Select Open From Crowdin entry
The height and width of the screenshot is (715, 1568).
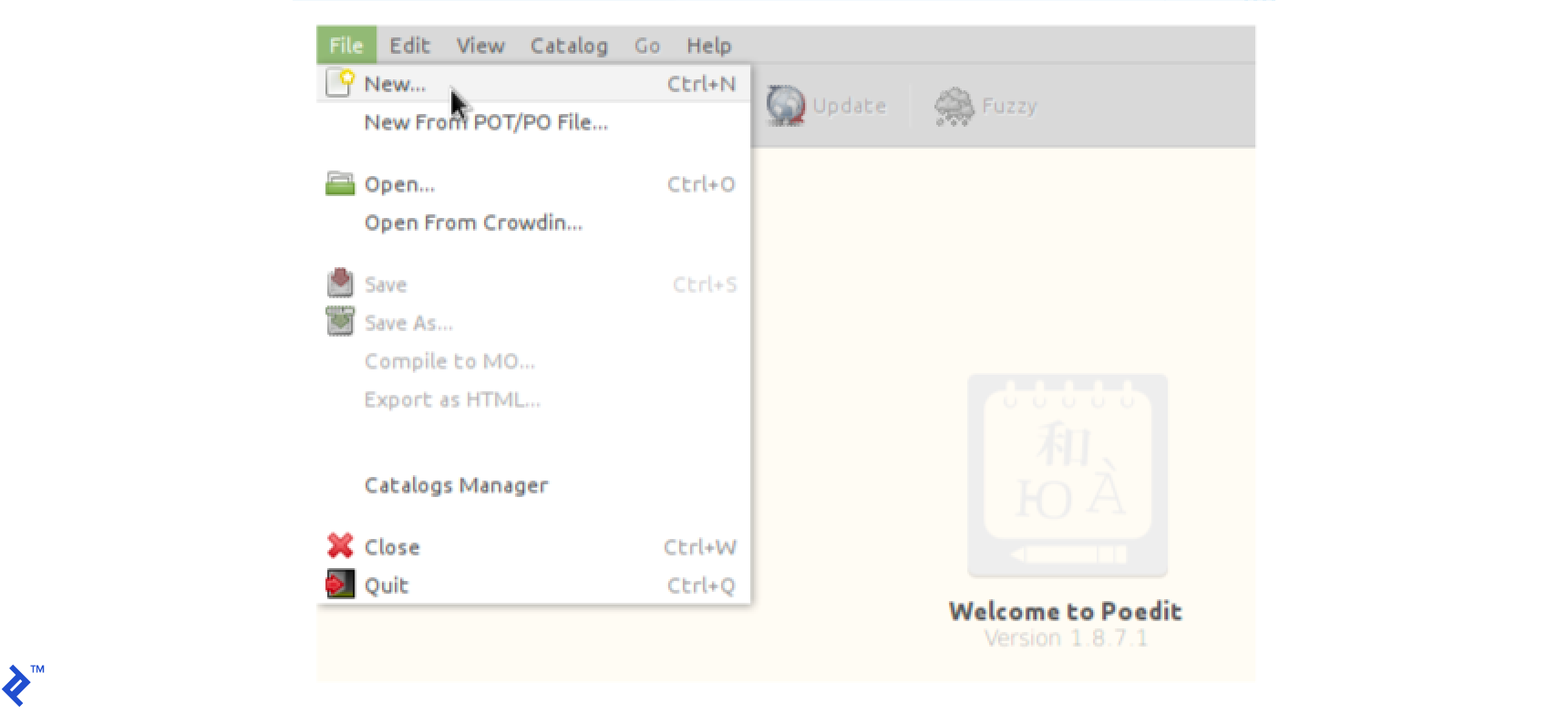tap(473, 223)
